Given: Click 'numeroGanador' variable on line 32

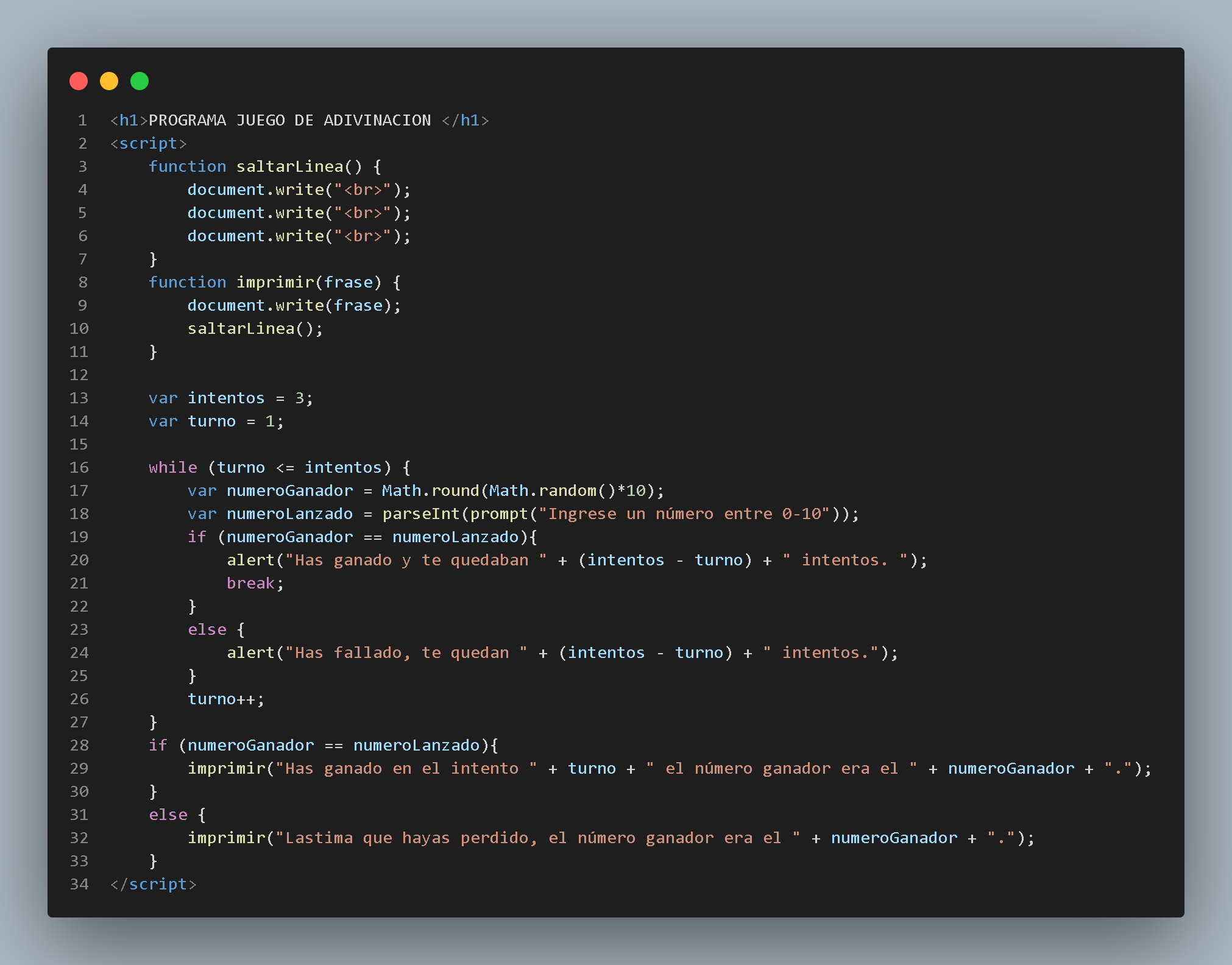Looking at the screenshot, I should (x=894, y=838).
